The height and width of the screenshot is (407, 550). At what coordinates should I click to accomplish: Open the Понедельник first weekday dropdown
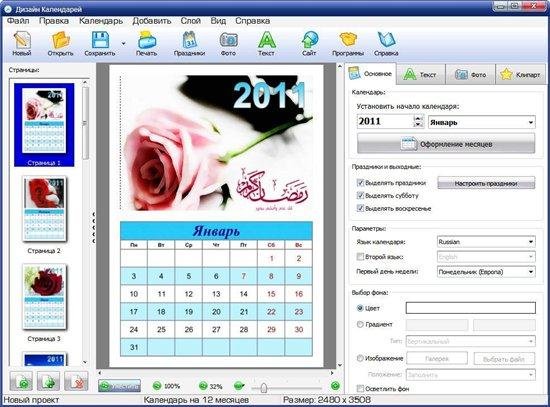[x=486, y=272]
